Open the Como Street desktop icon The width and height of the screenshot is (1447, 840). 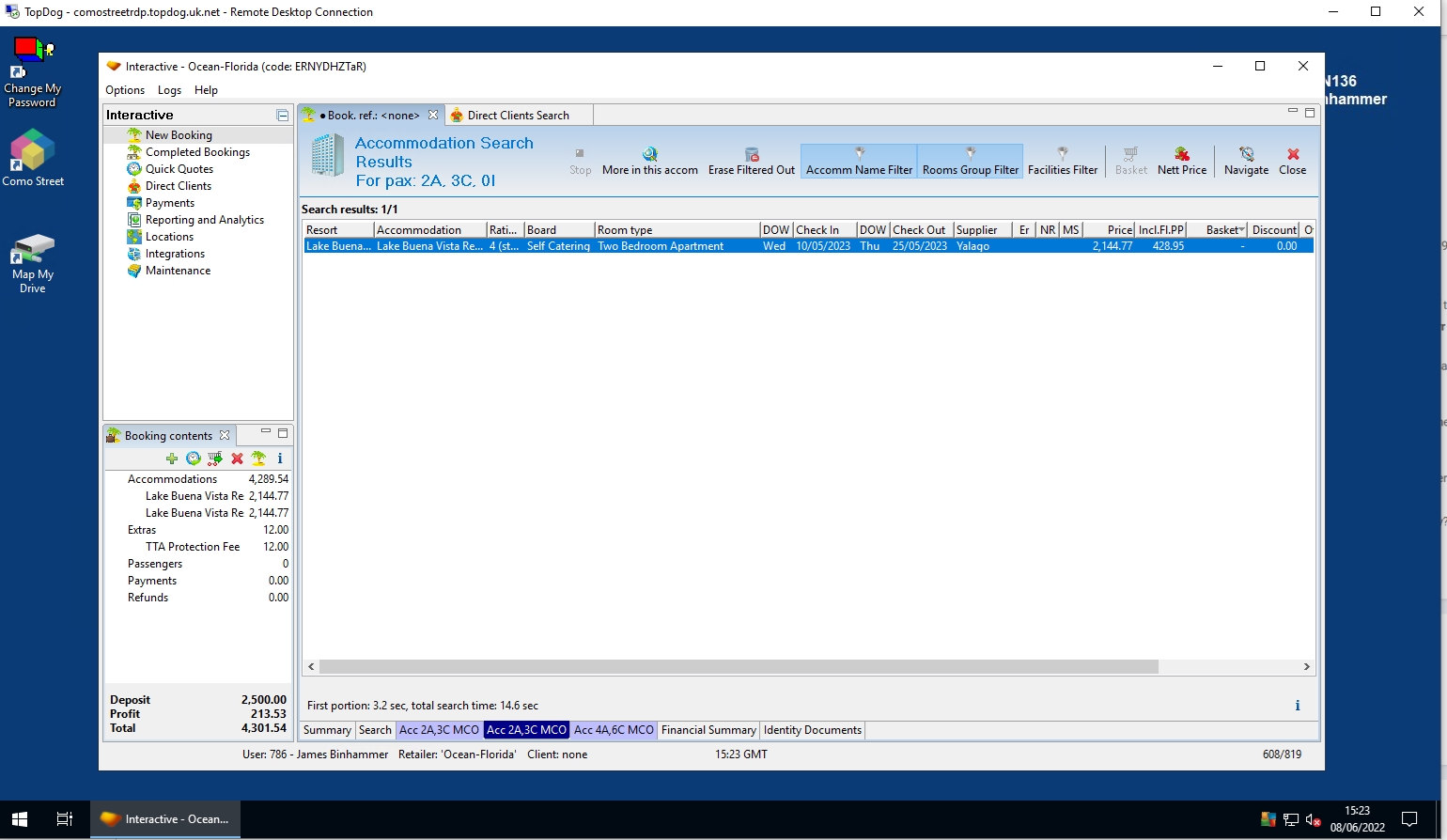(x=33, y=158)
